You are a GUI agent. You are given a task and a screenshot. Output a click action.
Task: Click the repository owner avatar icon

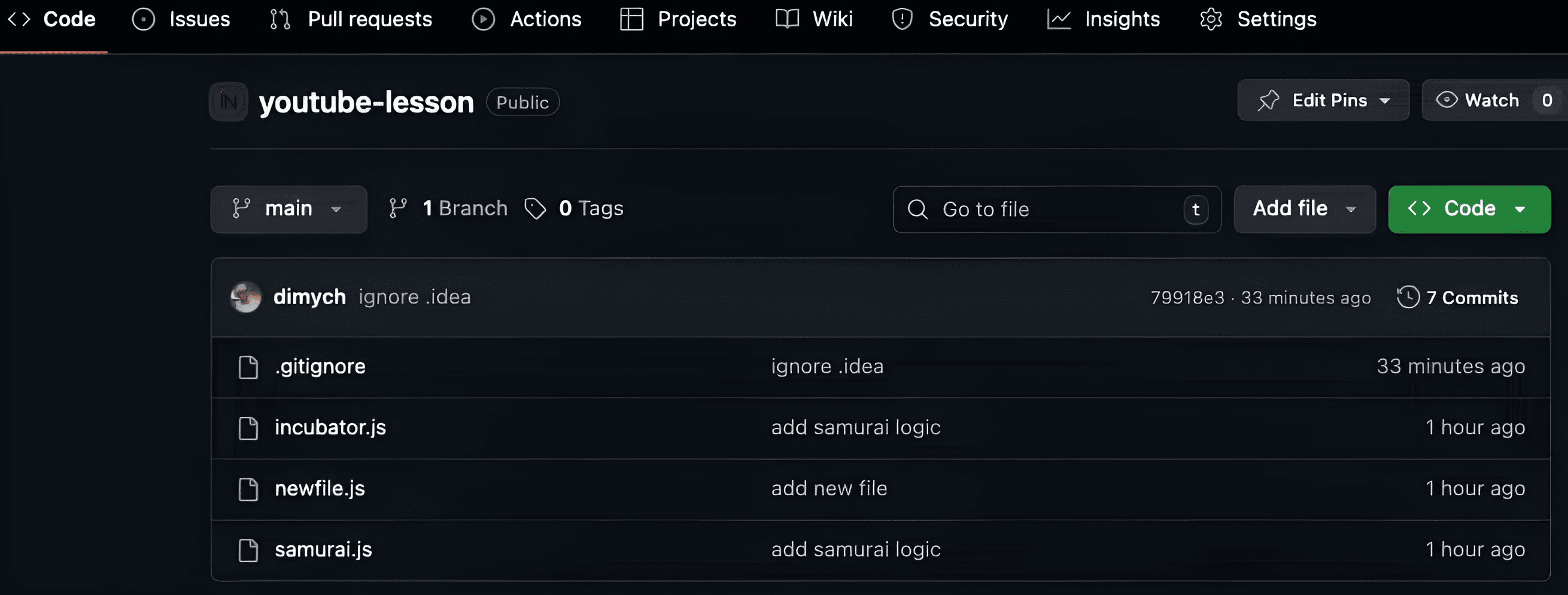pyautogui.click(x=228, y=102)
